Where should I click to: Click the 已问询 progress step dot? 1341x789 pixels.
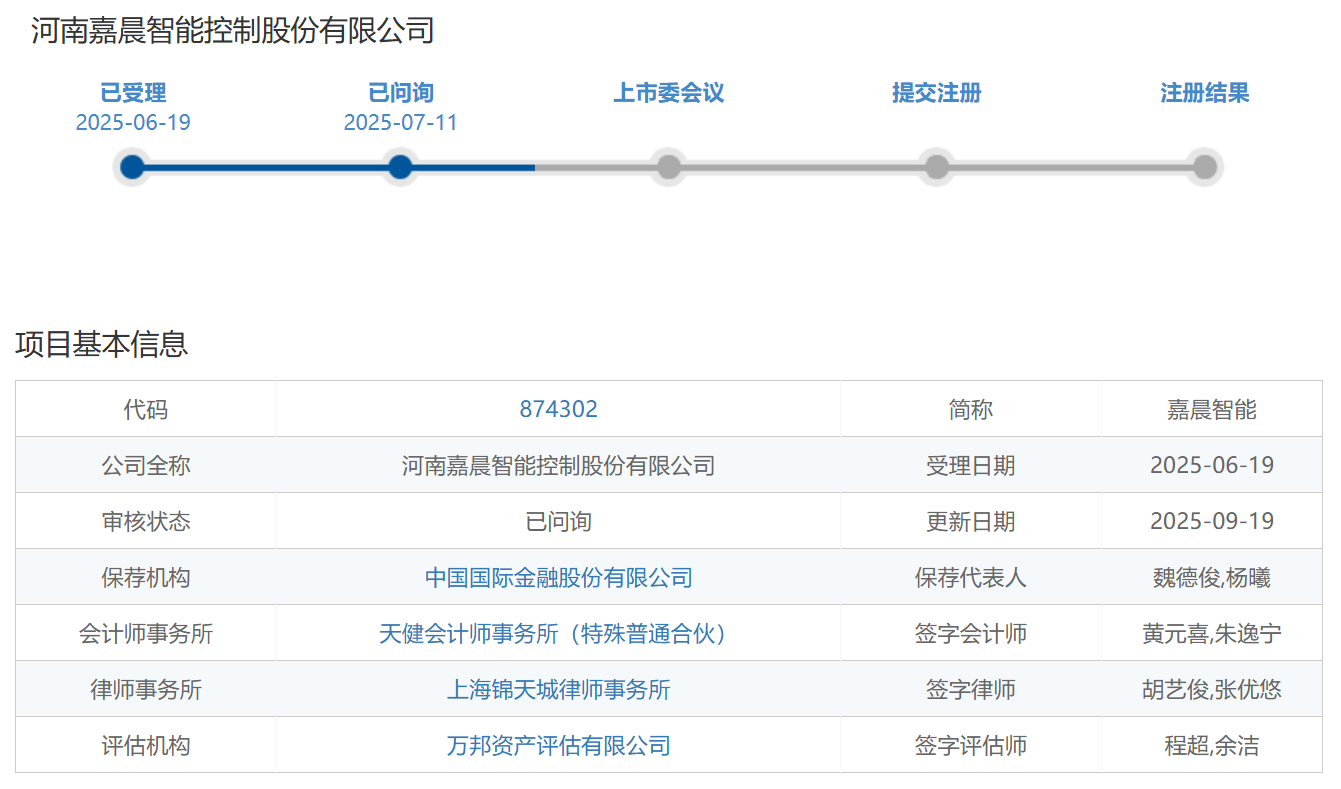[400, 167]
